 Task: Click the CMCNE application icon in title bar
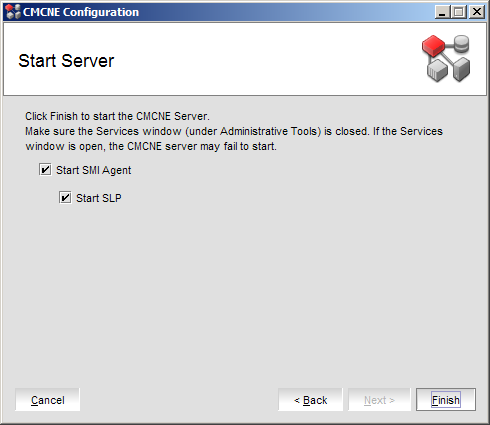pos(13,12)
